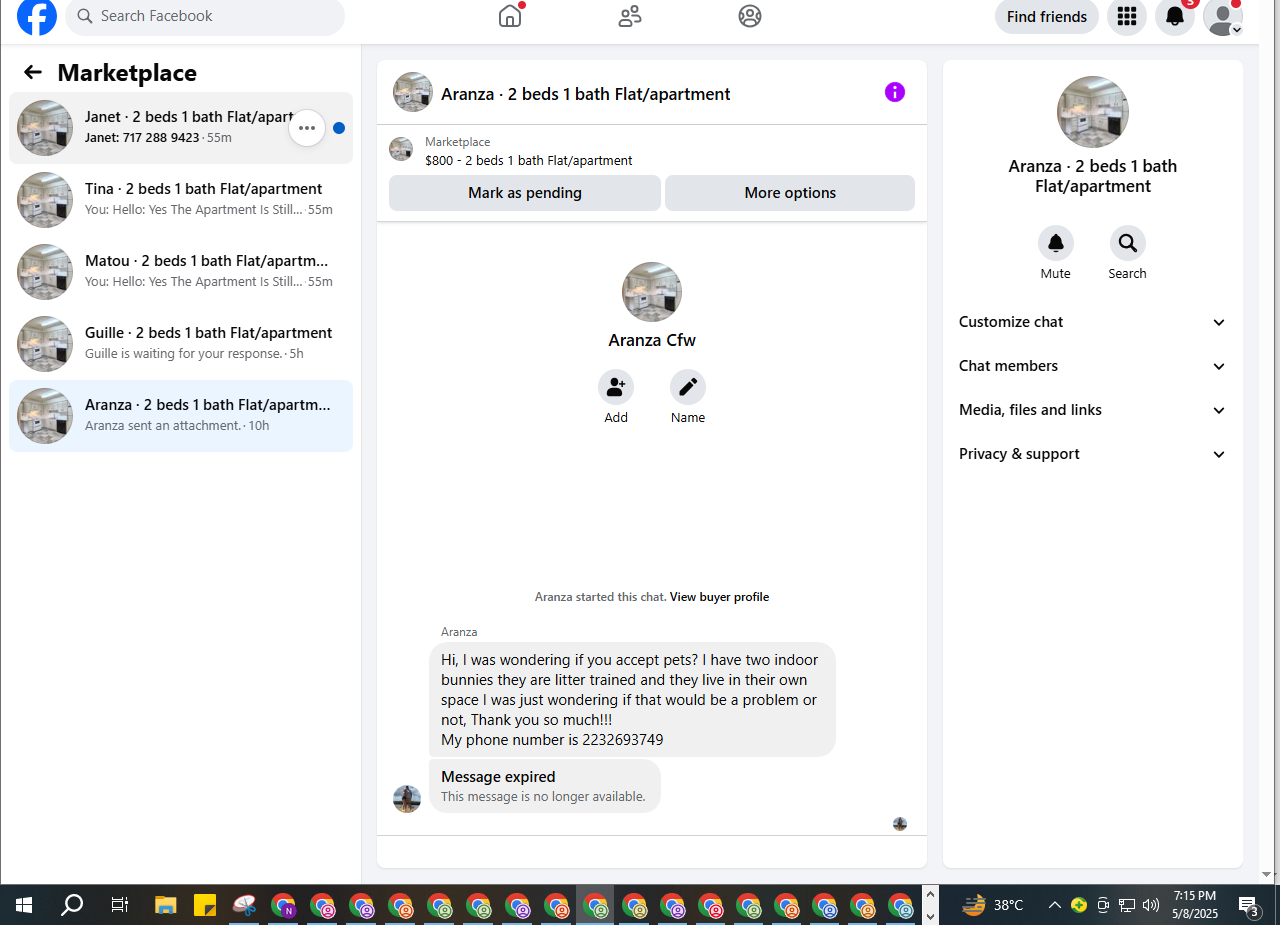Add people to chat with Add icon
This screenshot has height=925, width=1280.
tap(616, 387)
